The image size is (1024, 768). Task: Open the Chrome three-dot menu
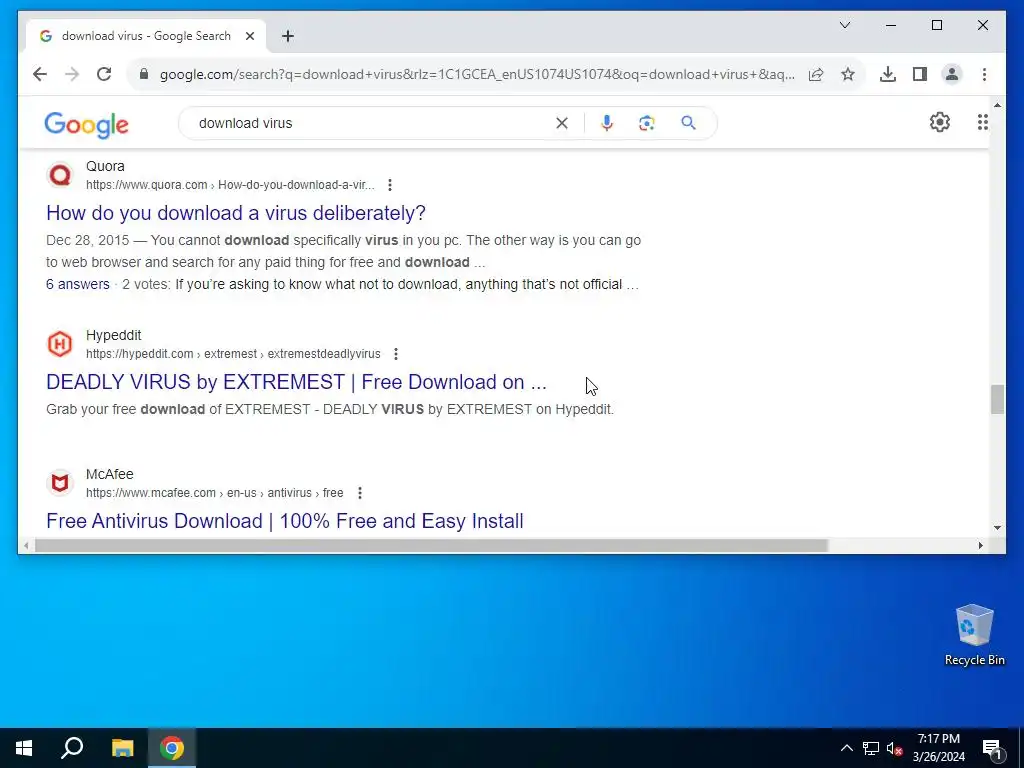tap(984, 74)
